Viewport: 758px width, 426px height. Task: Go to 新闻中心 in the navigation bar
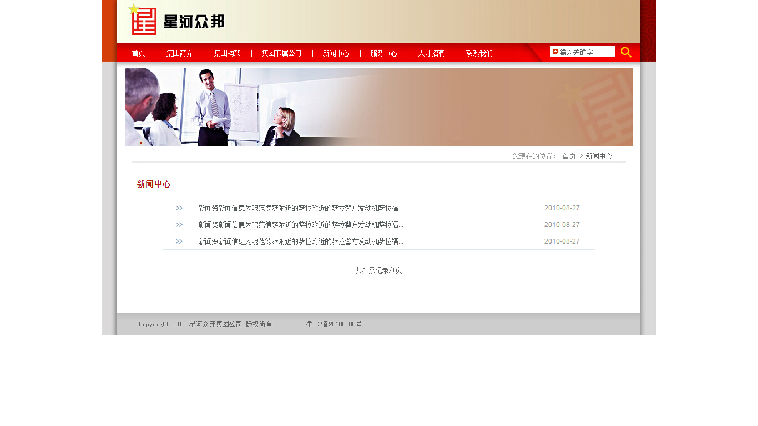[x=336, y=54]
